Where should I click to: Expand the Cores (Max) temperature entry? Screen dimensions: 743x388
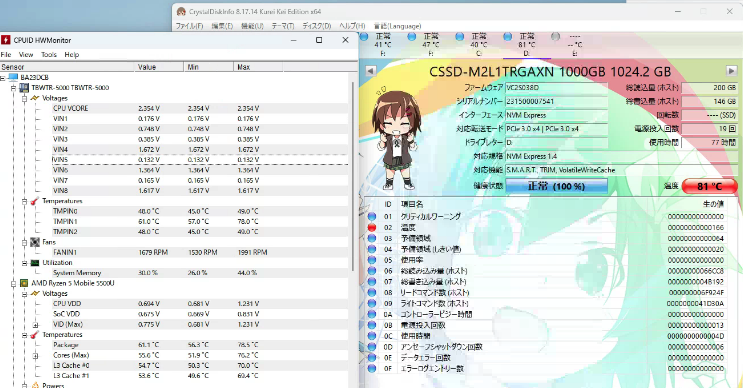click(x=36, y=355)
